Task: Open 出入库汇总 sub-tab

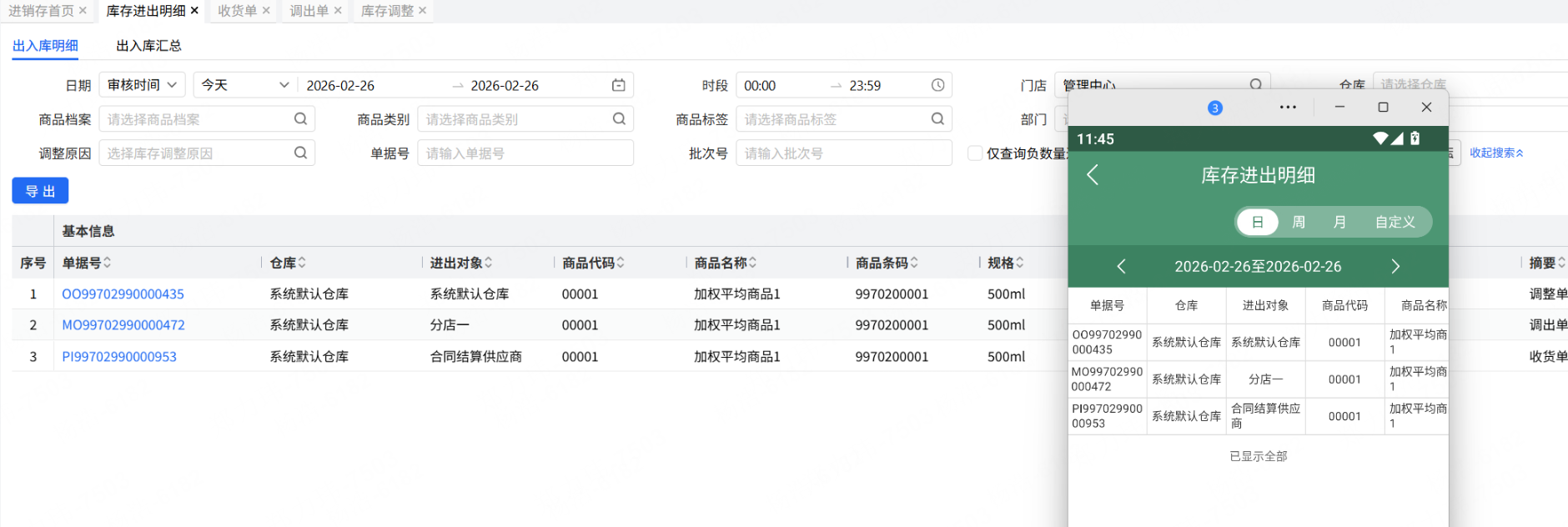Action: (x=148, y=46)
